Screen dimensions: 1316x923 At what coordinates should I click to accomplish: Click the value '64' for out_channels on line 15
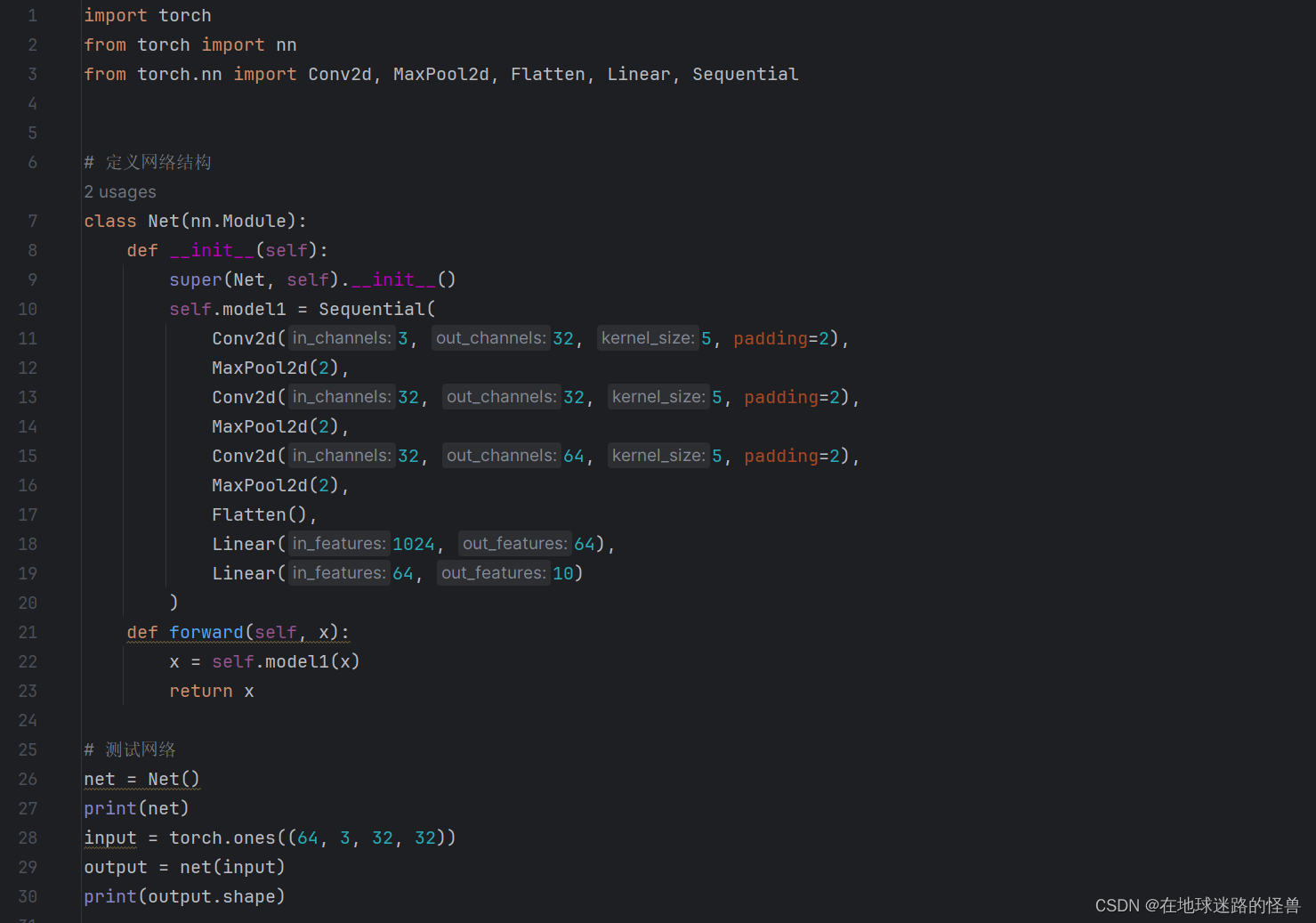click(574, 456)
